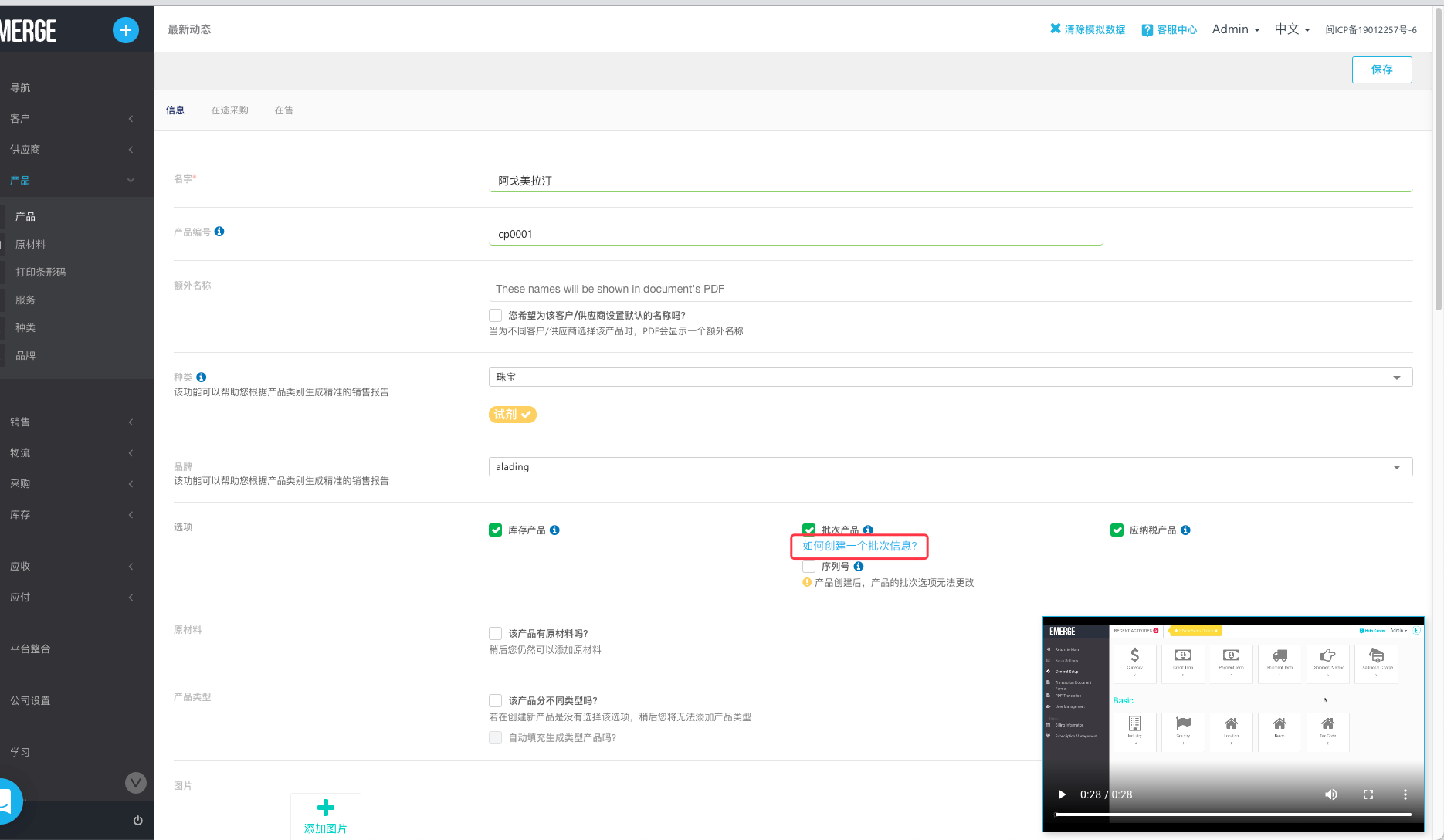The image size is (1444, 840).
Task: Expand 物流 sidebar menu
Action: (77, 452)
